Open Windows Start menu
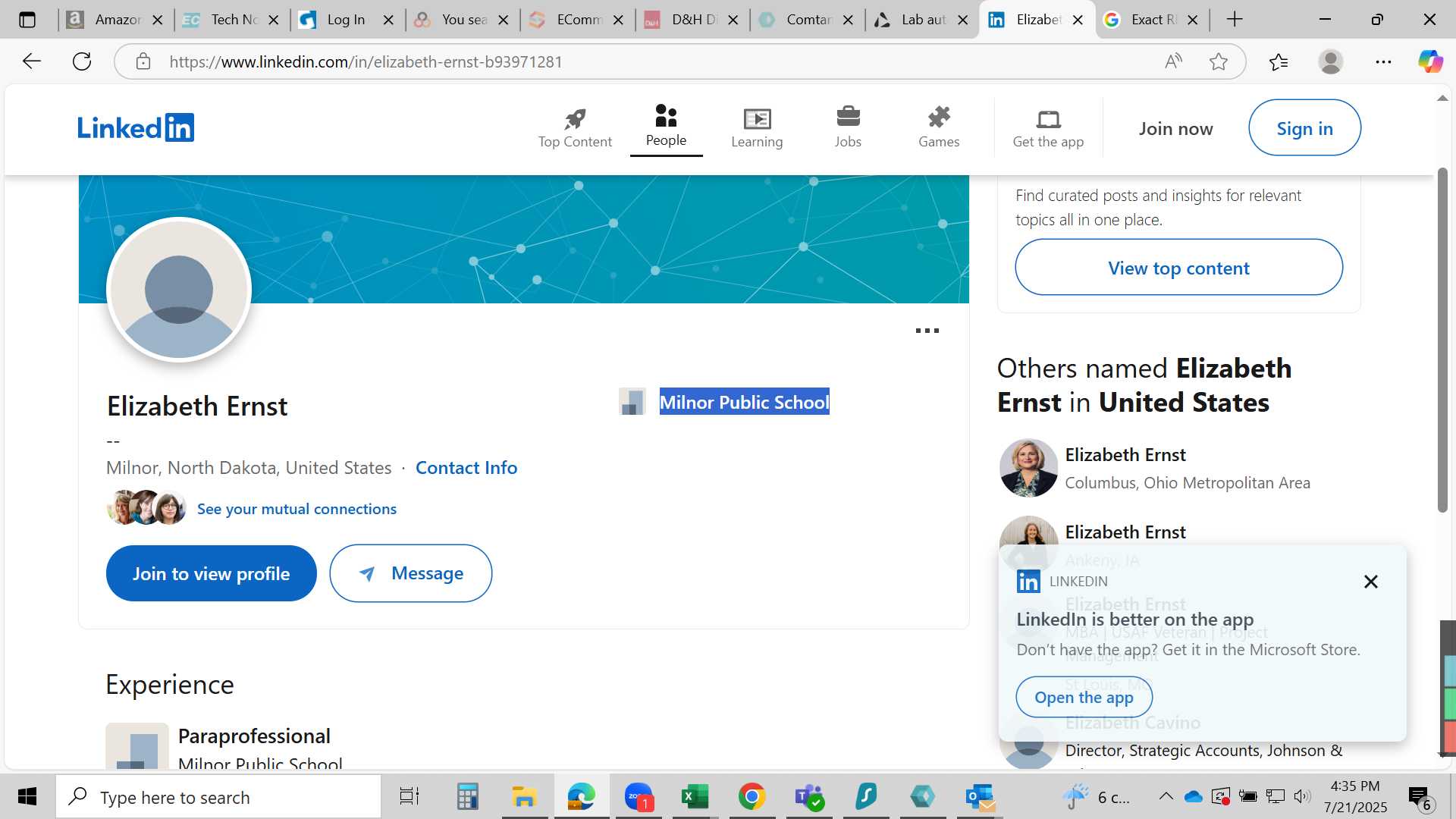The image size is (1456, 819). coord(27,796)
